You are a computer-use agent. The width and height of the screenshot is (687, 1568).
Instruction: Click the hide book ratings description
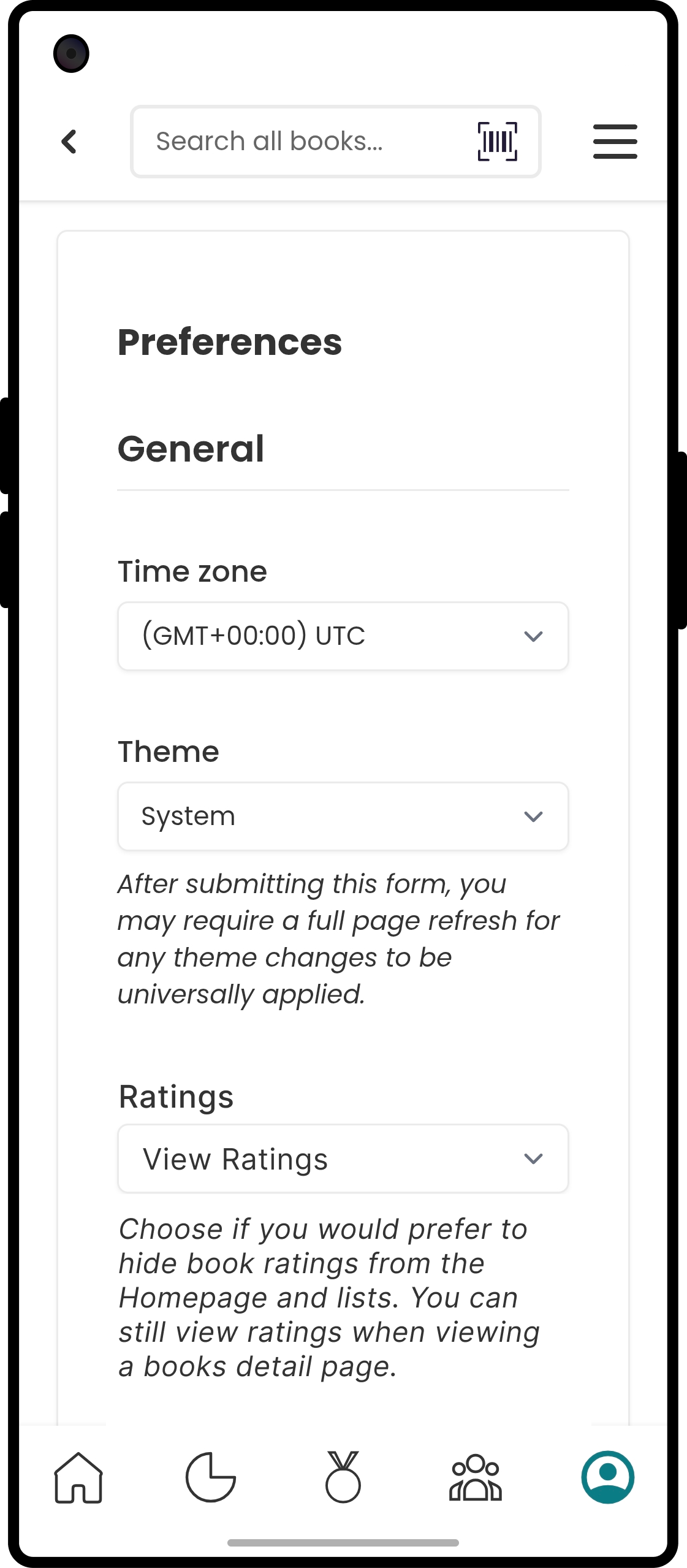pos(329,1298)
